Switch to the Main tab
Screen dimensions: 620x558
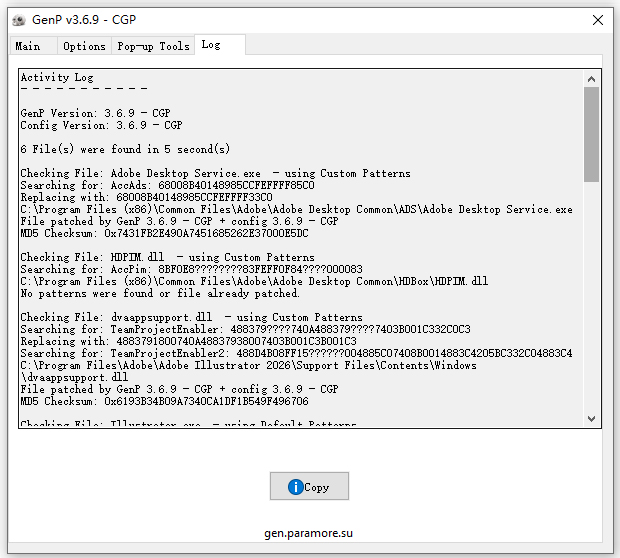(x=34, y=46)
